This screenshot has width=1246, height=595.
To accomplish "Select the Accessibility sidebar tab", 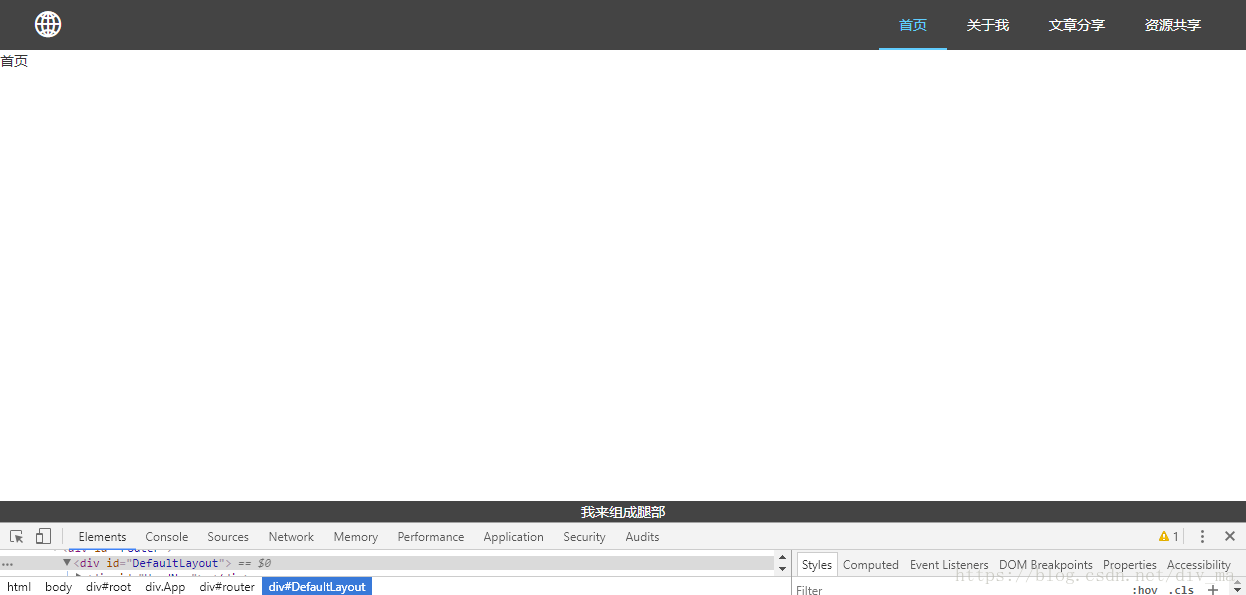I will coord(1199,565).
